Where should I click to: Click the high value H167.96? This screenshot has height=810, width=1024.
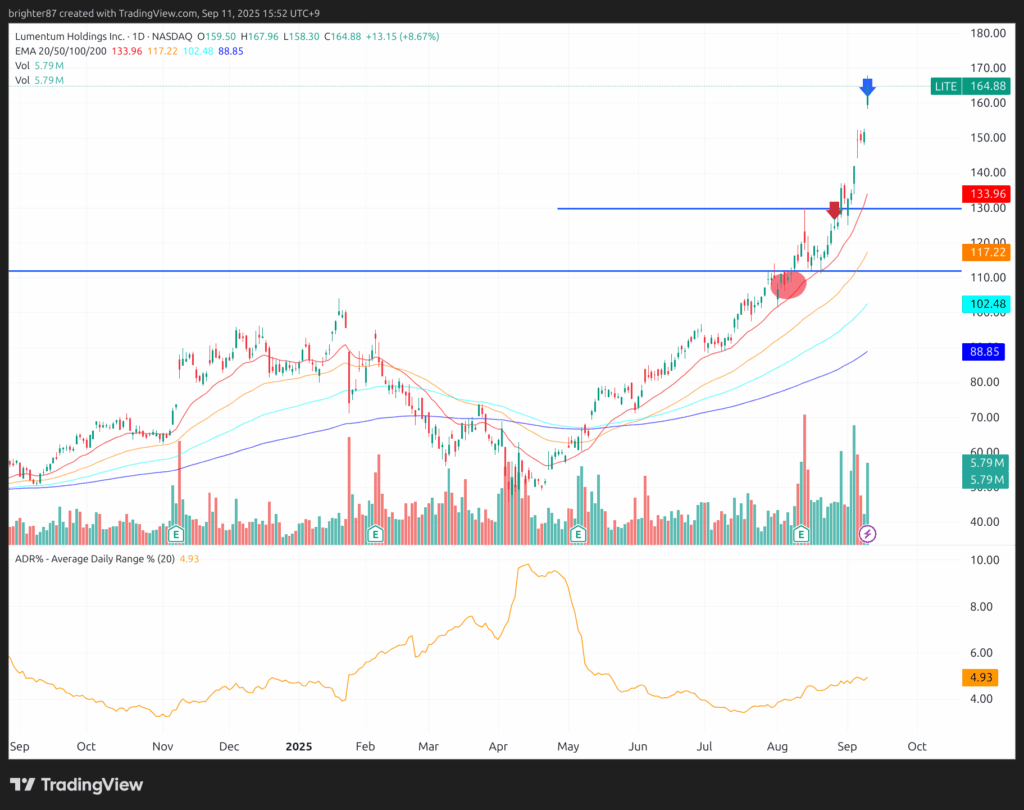[259, 37]
